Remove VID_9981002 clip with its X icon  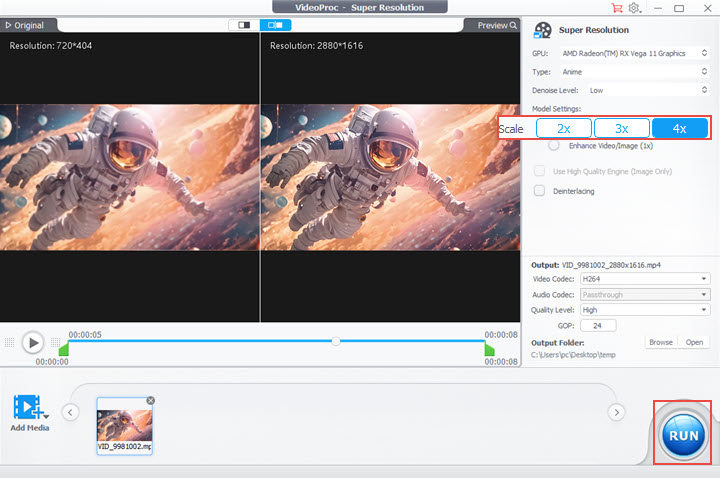[151, 400]
